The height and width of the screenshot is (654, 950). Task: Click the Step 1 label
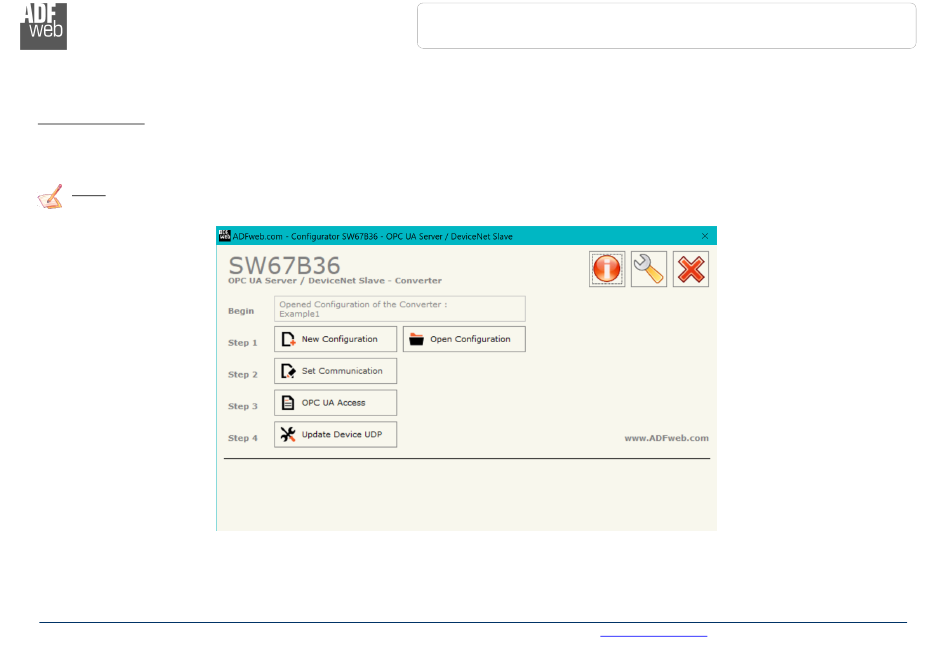(x=242, y=342)
